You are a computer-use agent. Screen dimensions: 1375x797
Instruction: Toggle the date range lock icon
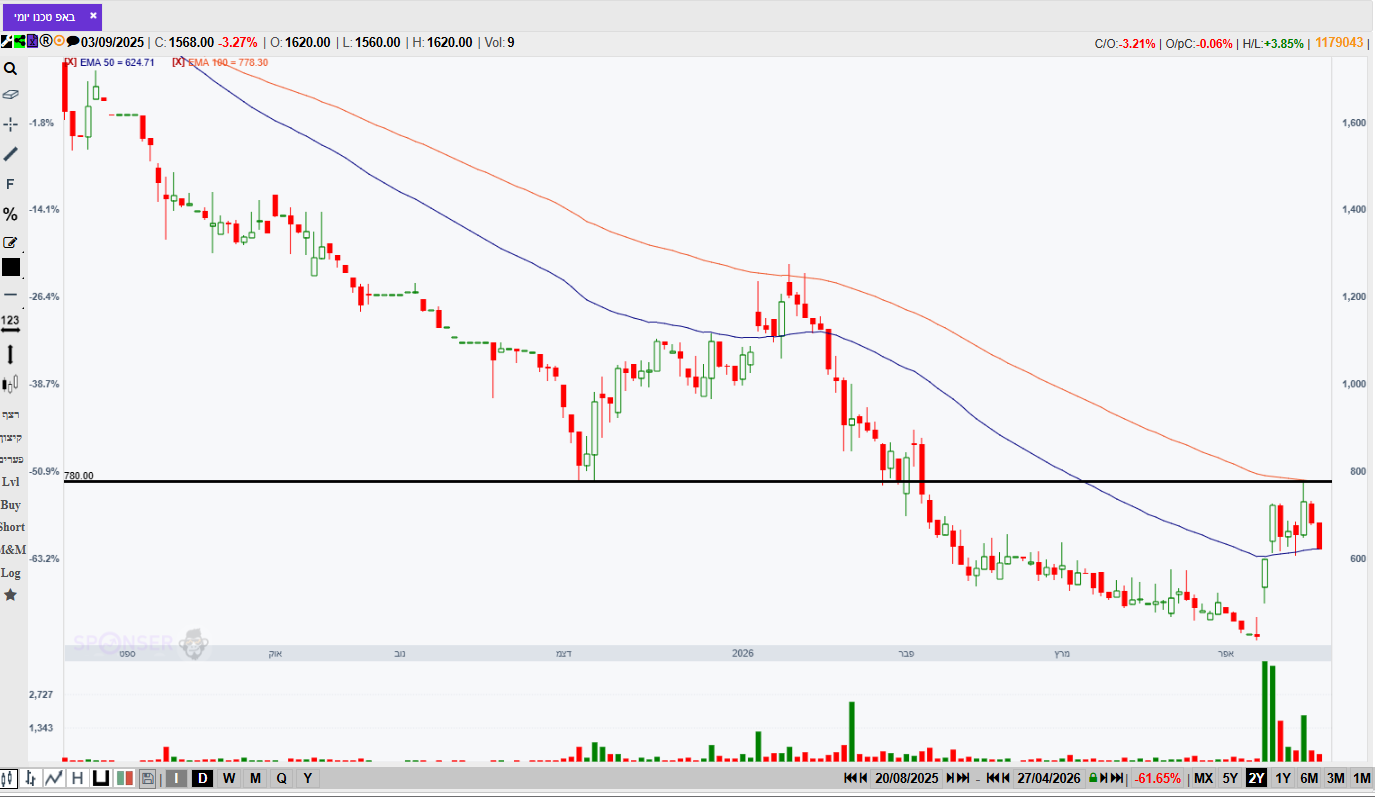pyautogui.click(x=1094, y=778)
